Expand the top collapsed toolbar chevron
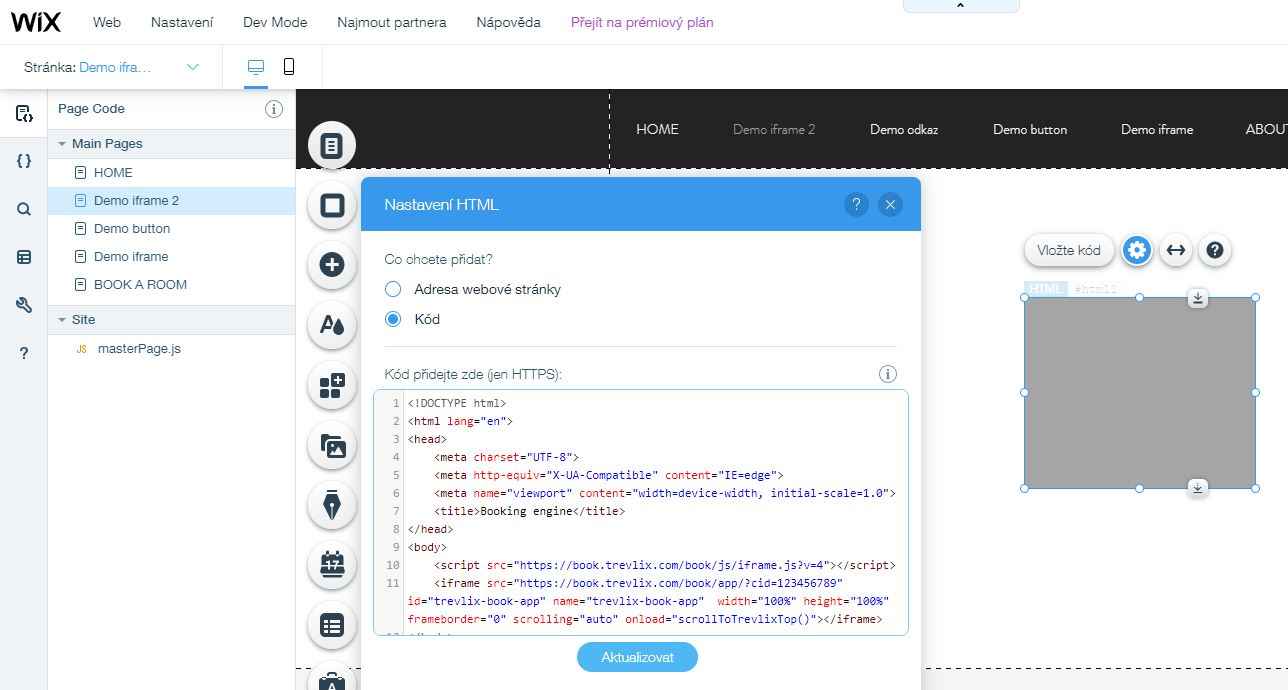The height and width of the screenshot is (690, 1288). pyautogui.click(x=961, y=6)
